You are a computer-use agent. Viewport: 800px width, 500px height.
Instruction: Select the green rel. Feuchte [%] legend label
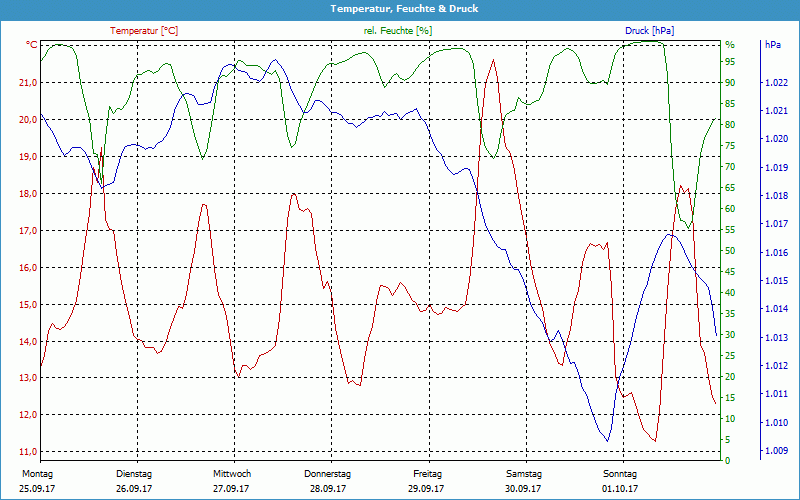(398, 31)
